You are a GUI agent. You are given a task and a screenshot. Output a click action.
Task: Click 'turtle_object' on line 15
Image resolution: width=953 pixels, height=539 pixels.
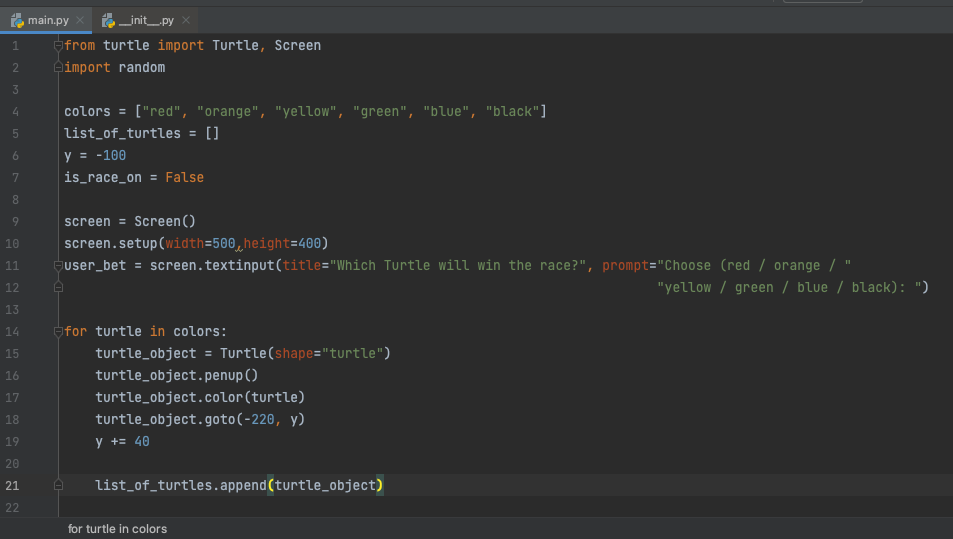(x=146, y=353)
